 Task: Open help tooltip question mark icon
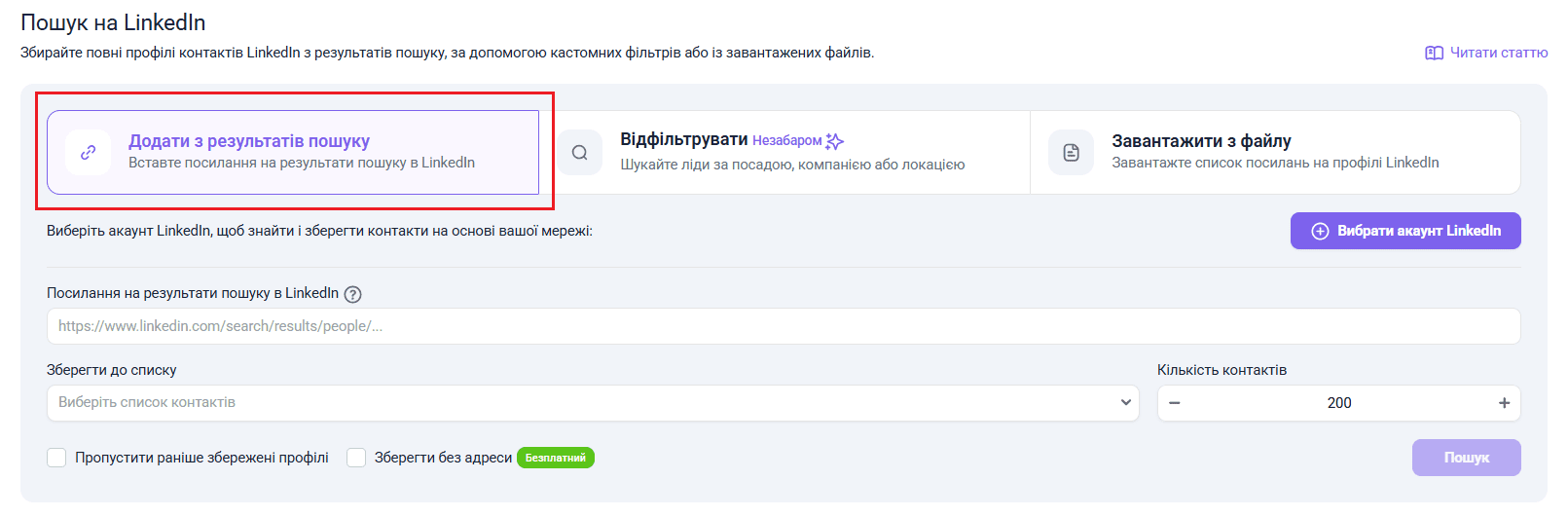(x=353, y=294)
